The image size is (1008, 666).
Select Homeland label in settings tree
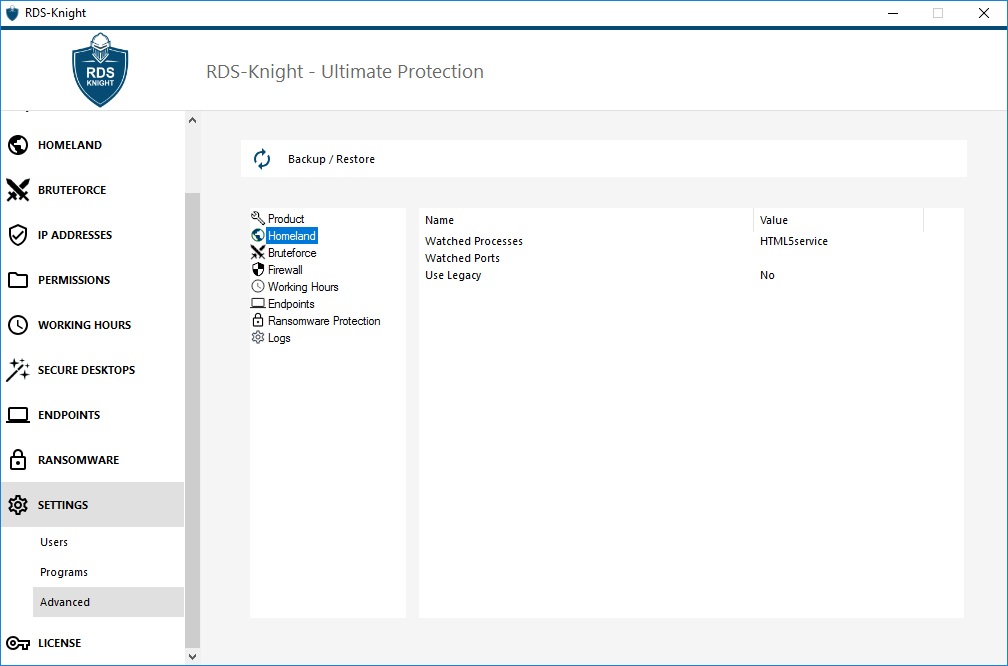[x=292, y=236]
